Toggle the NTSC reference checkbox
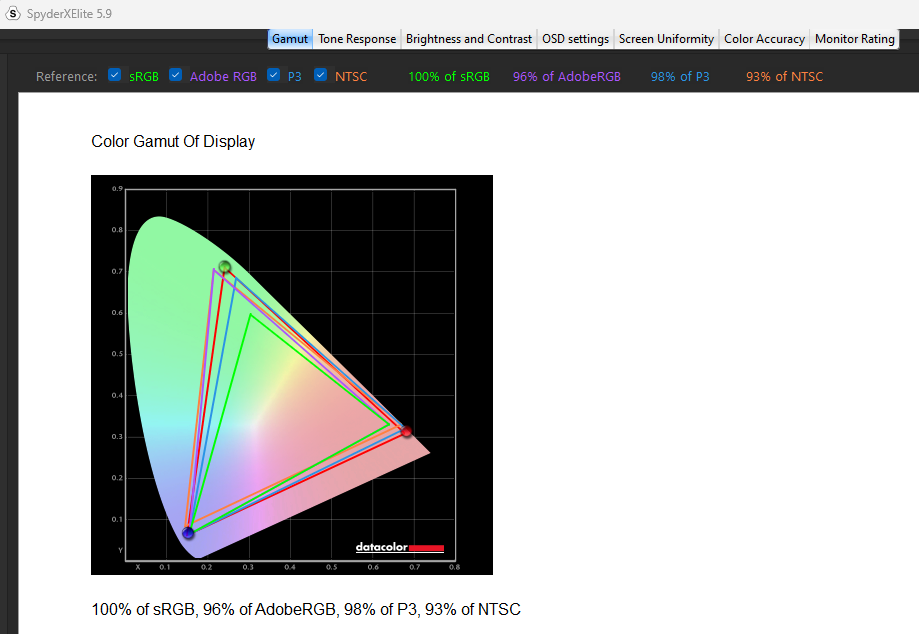The height and width of the screenshot is (634, 919). coord(321,76)
